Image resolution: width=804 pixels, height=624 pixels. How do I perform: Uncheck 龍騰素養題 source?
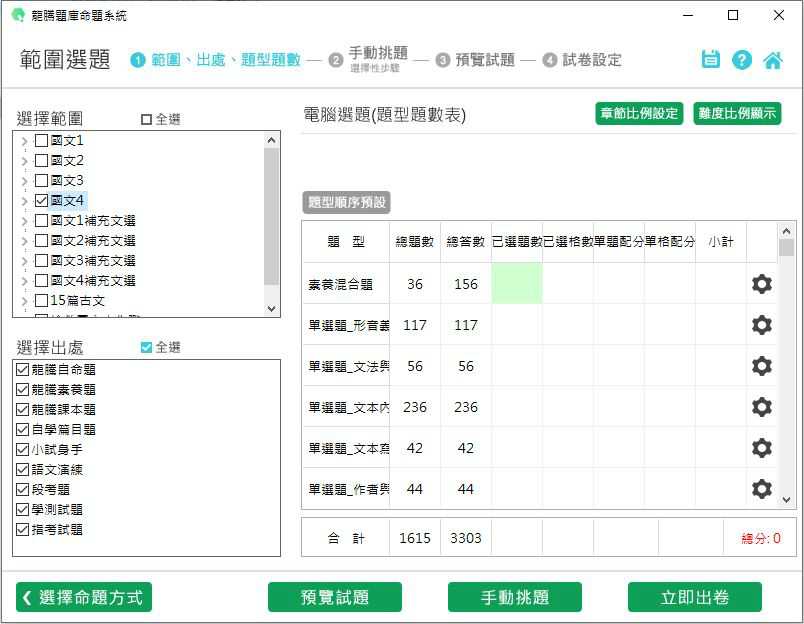coord(22,389)
